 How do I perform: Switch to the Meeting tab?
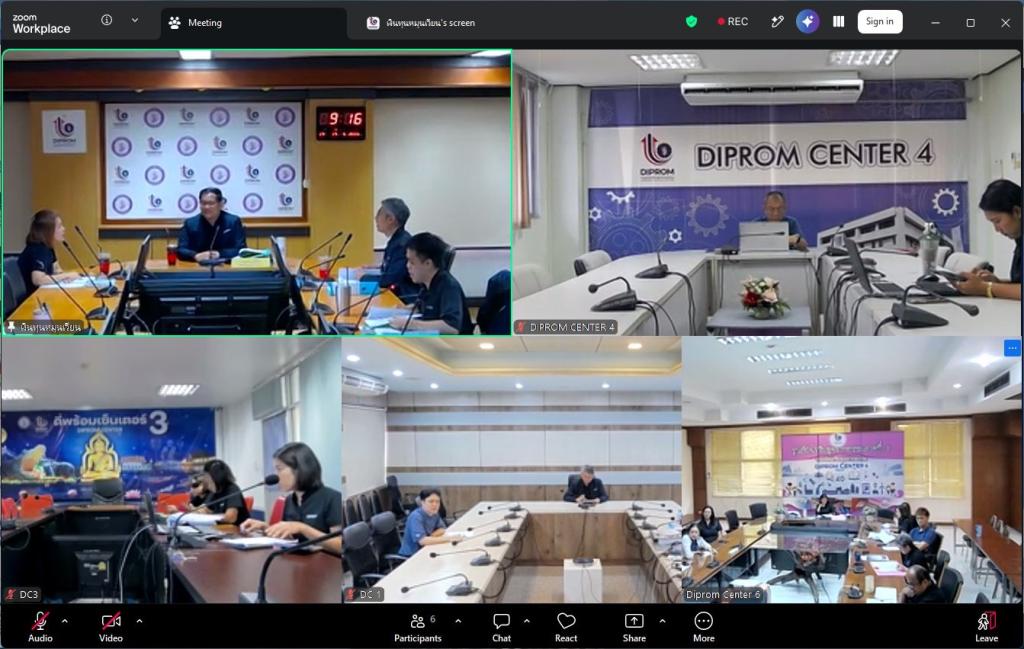point(253,23)
